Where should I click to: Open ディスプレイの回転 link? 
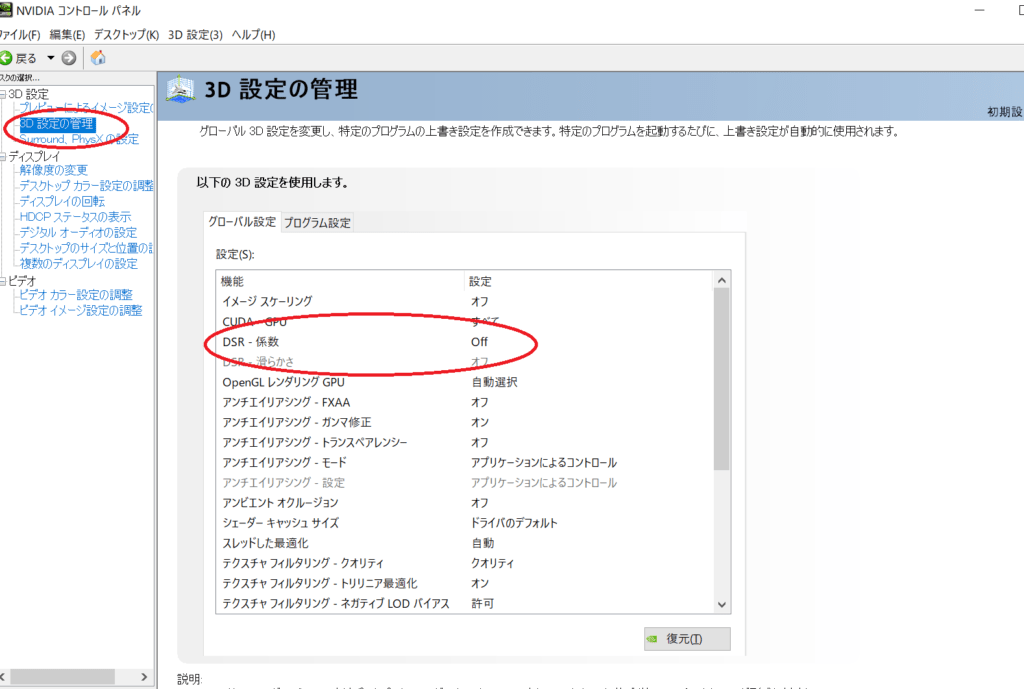pos(62,201)
